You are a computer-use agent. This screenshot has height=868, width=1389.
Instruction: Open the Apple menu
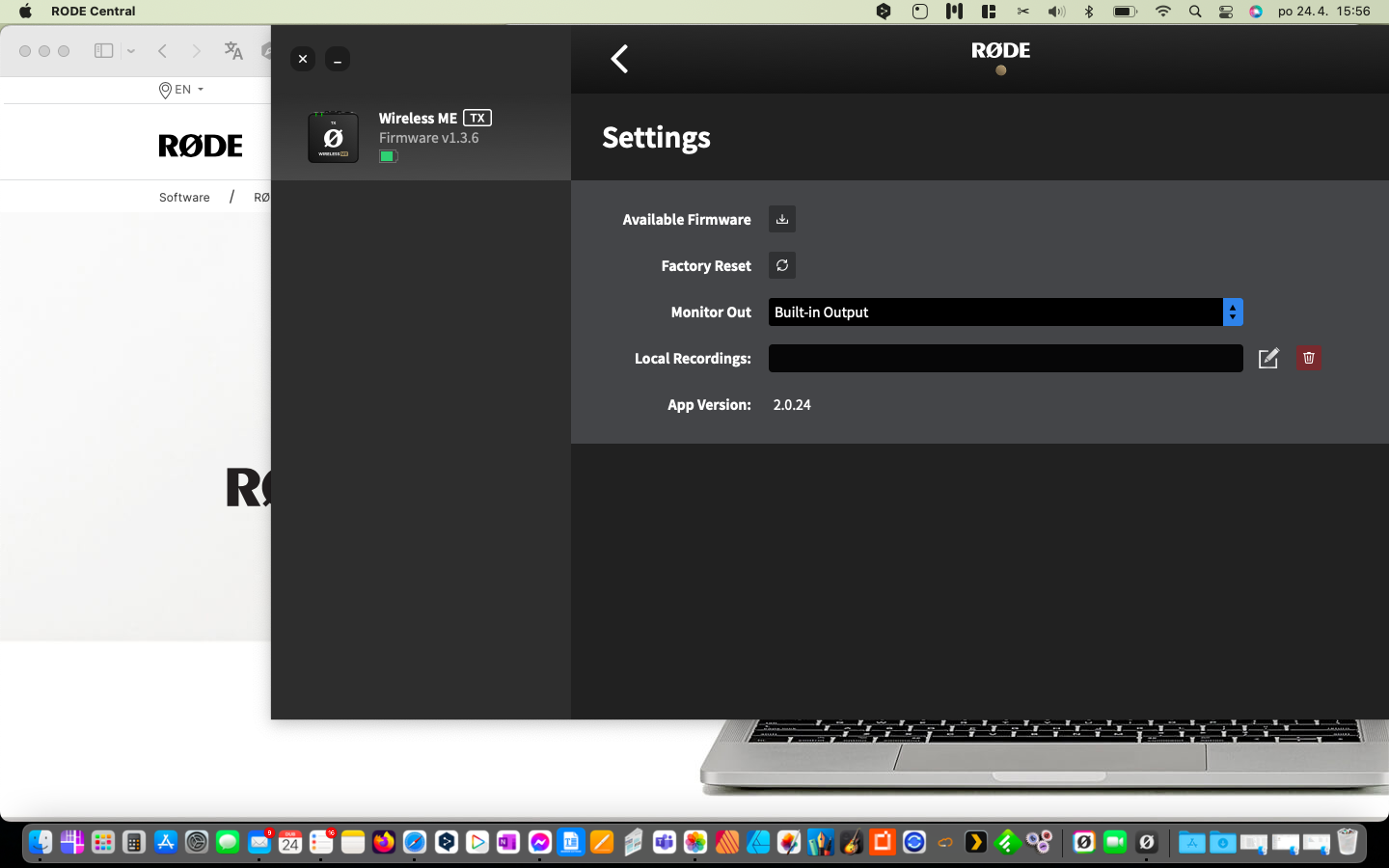[x=25, y=12]
